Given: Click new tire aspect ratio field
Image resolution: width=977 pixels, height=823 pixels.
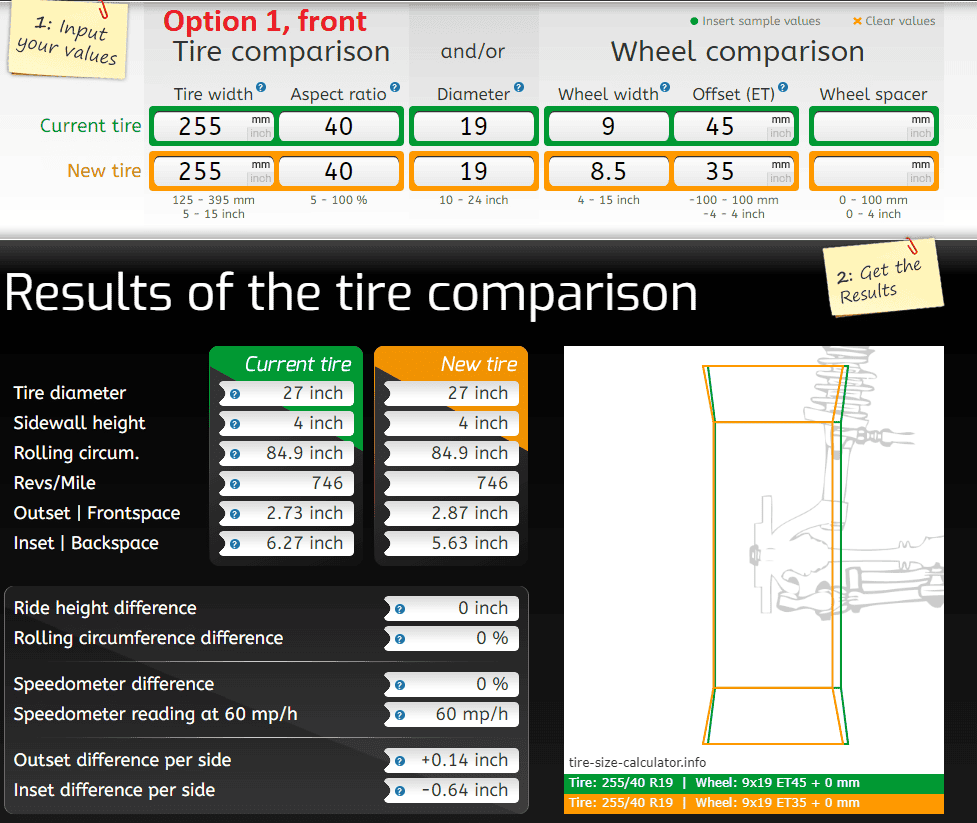Looking at the screenshot, I should tap(339, 171).
